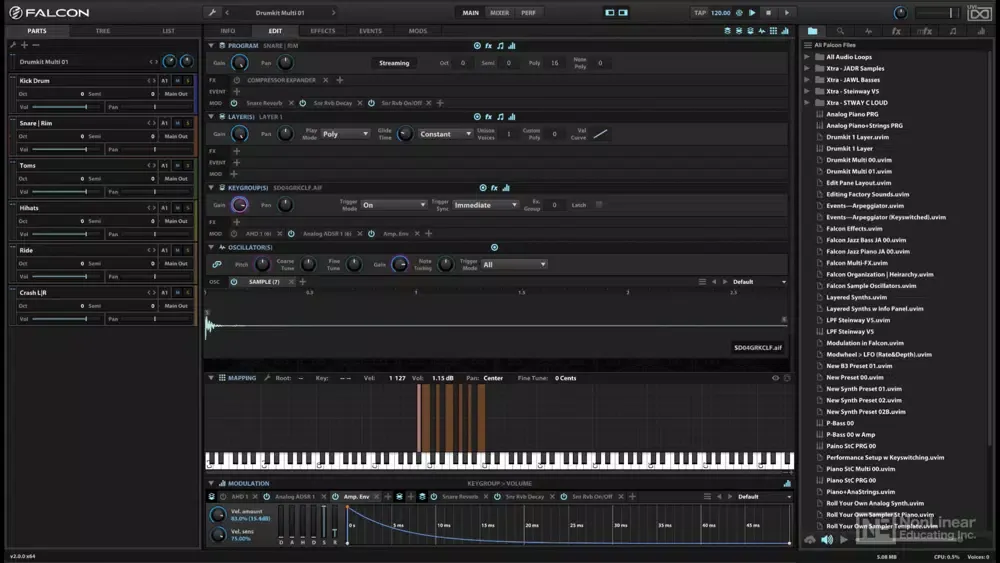Click the fx icon in the LAYER(S) header
The width and height of the screenshot is (1000, 563).
(x=489, y=117)
